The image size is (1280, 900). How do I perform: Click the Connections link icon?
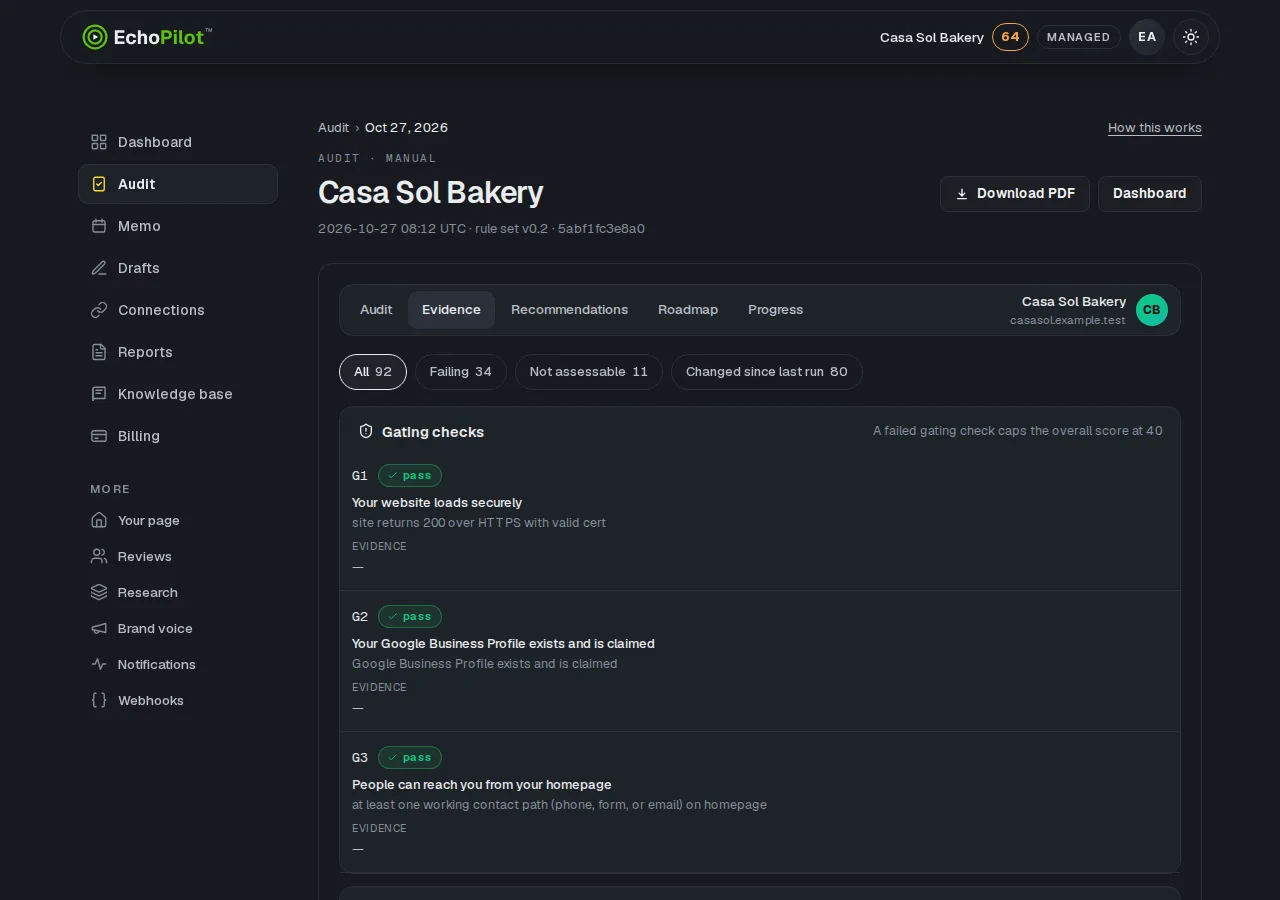pyautogui.click(x=99, y=310)
